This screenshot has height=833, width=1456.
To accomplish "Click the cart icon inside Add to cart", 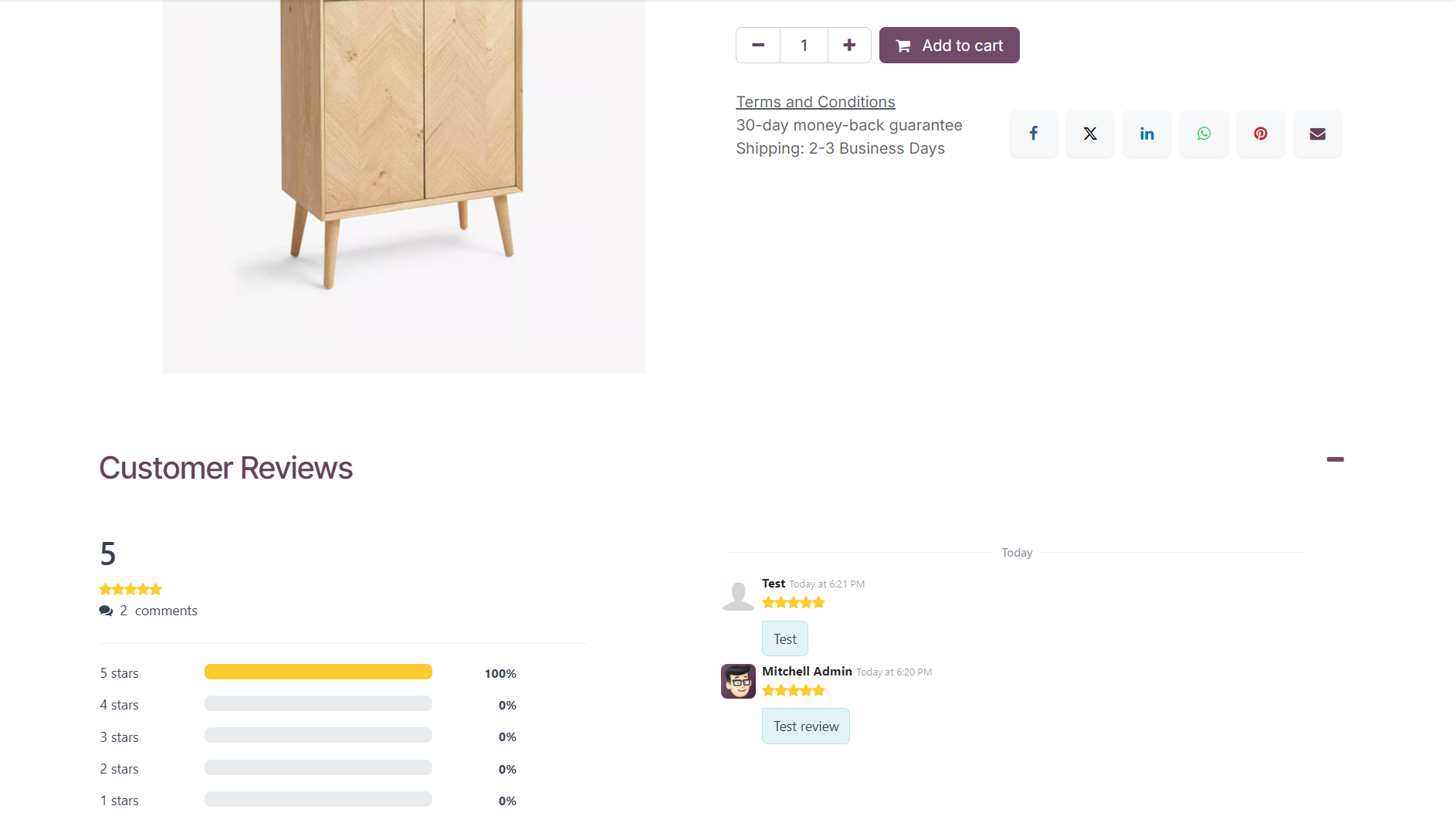I will point(902,45).
